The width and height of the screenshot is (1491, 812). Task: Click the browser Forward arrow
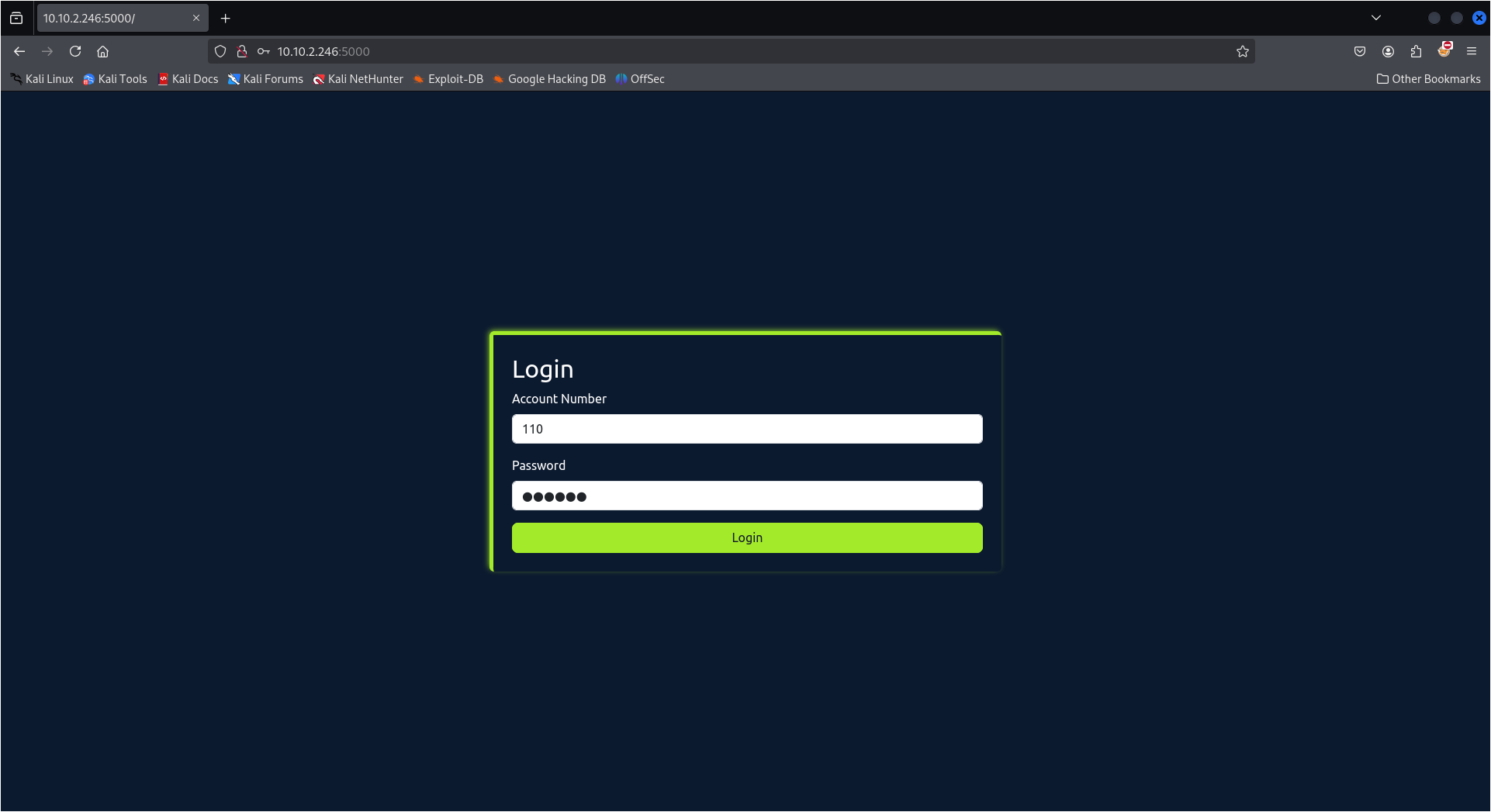(x=47, y=51)
